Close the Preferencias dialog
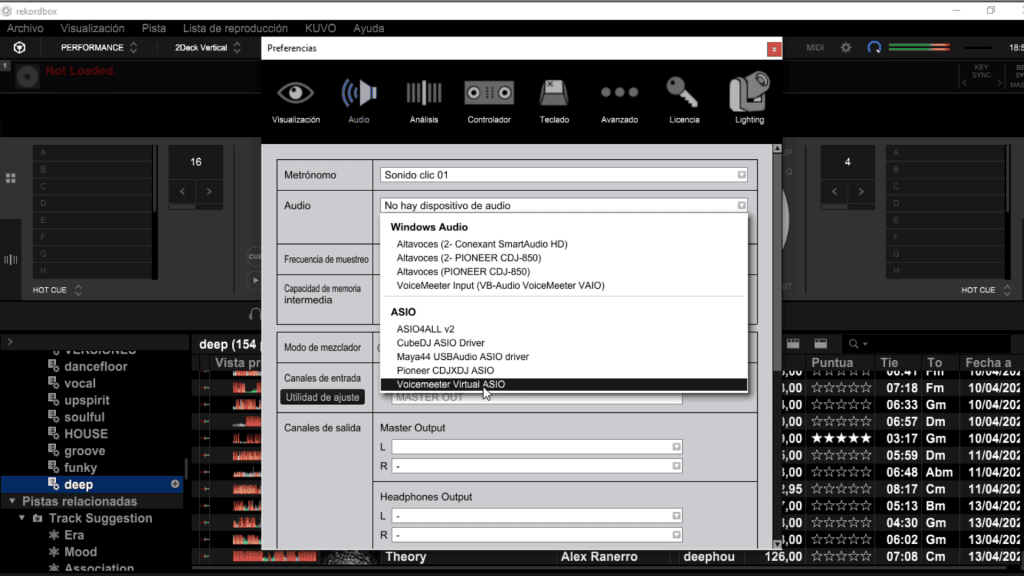 click(774, 49)
